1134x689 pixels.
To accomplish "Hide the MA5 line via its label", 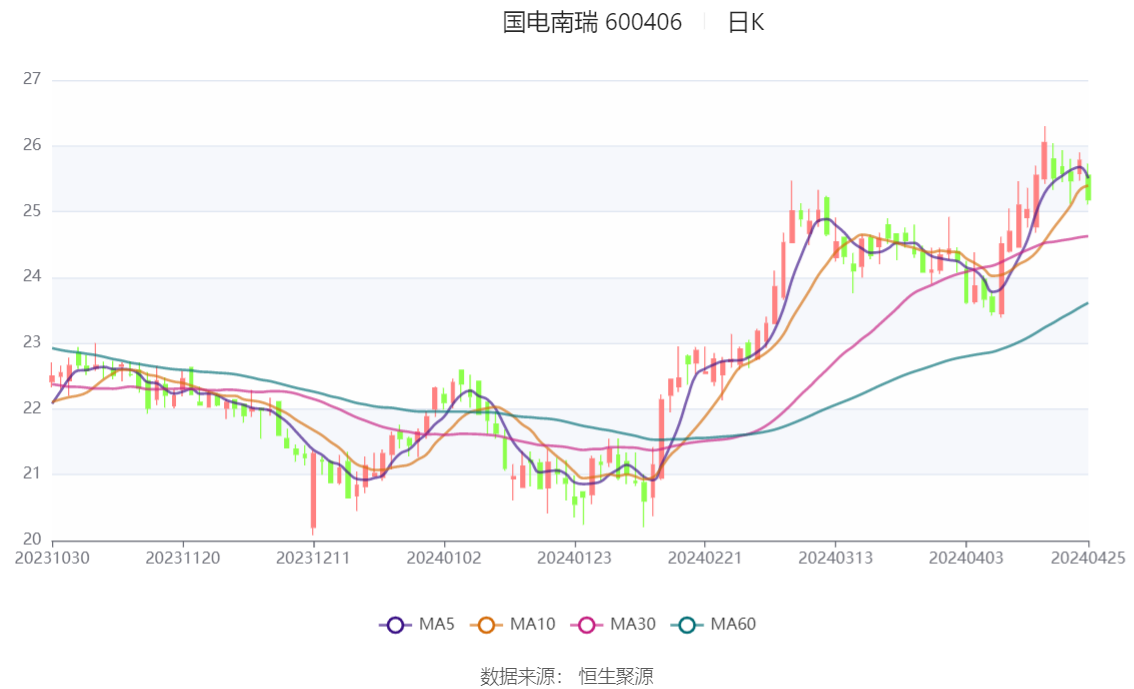I will 437,625.
